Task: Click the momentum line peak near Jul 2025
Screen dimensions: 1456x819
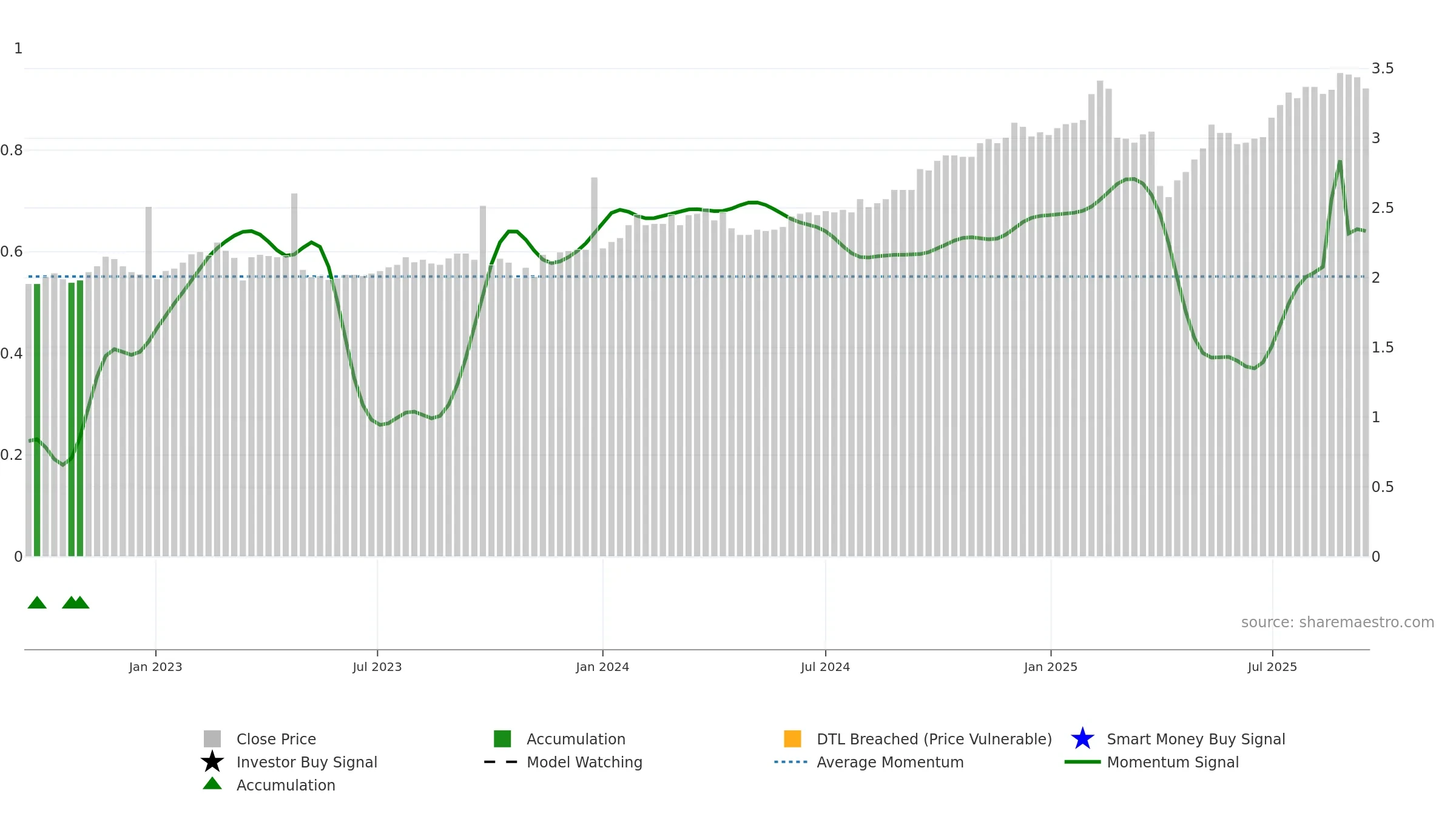Action: tap(1340, 161)
